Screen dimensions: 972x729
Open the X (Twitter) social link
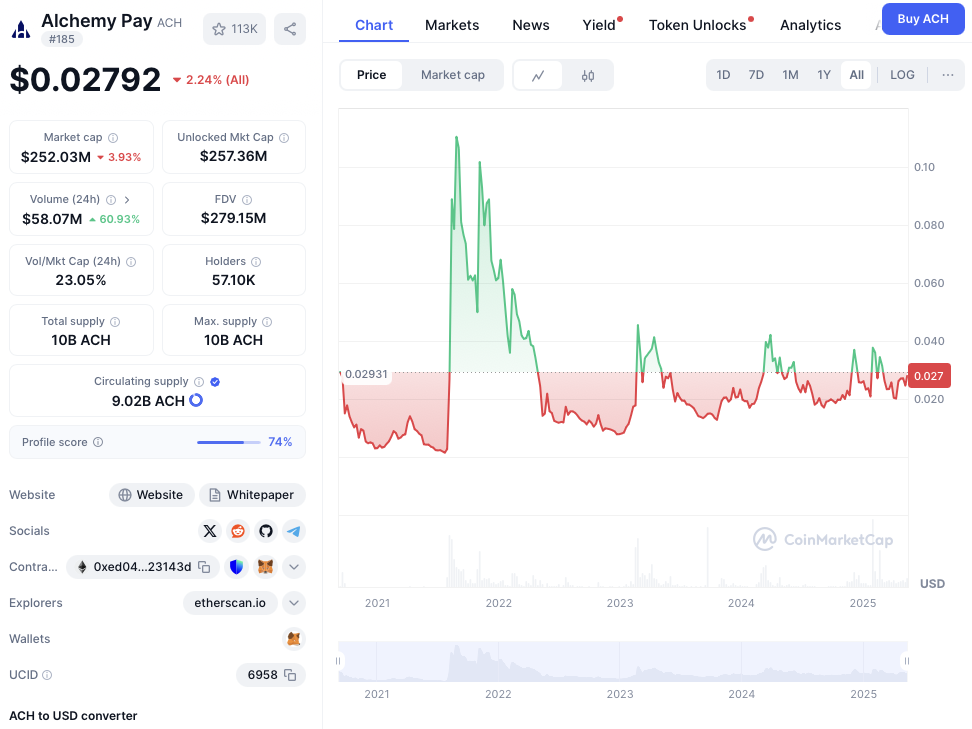pyautogui.click(x=210, y=531)
